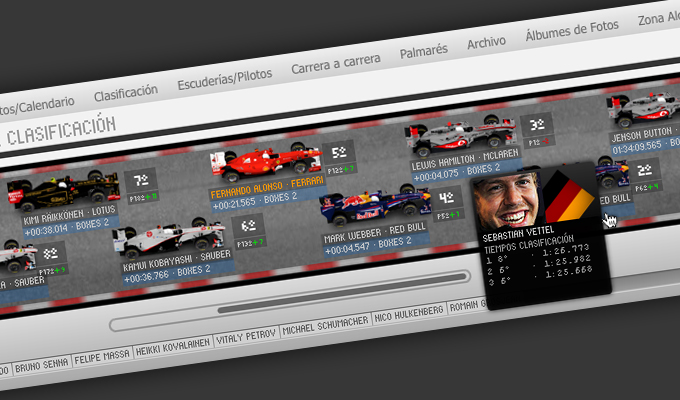680x400 pixels.
Task: Click the German flag in Vettel popup
Action: pyautogui.click(x=569, y=196)
